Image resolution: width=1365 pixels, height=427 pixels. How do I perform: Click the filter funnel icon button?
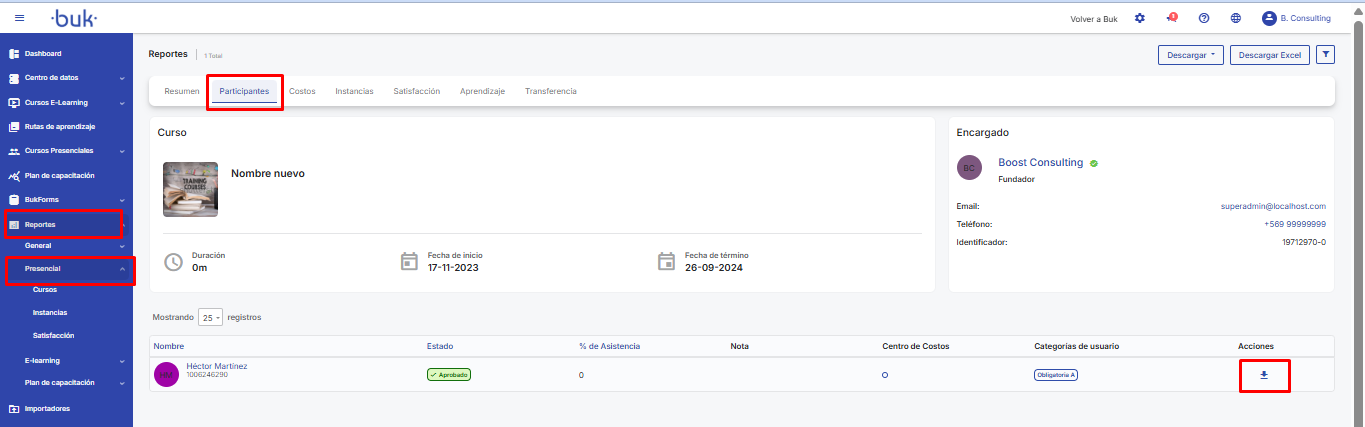1325,55
